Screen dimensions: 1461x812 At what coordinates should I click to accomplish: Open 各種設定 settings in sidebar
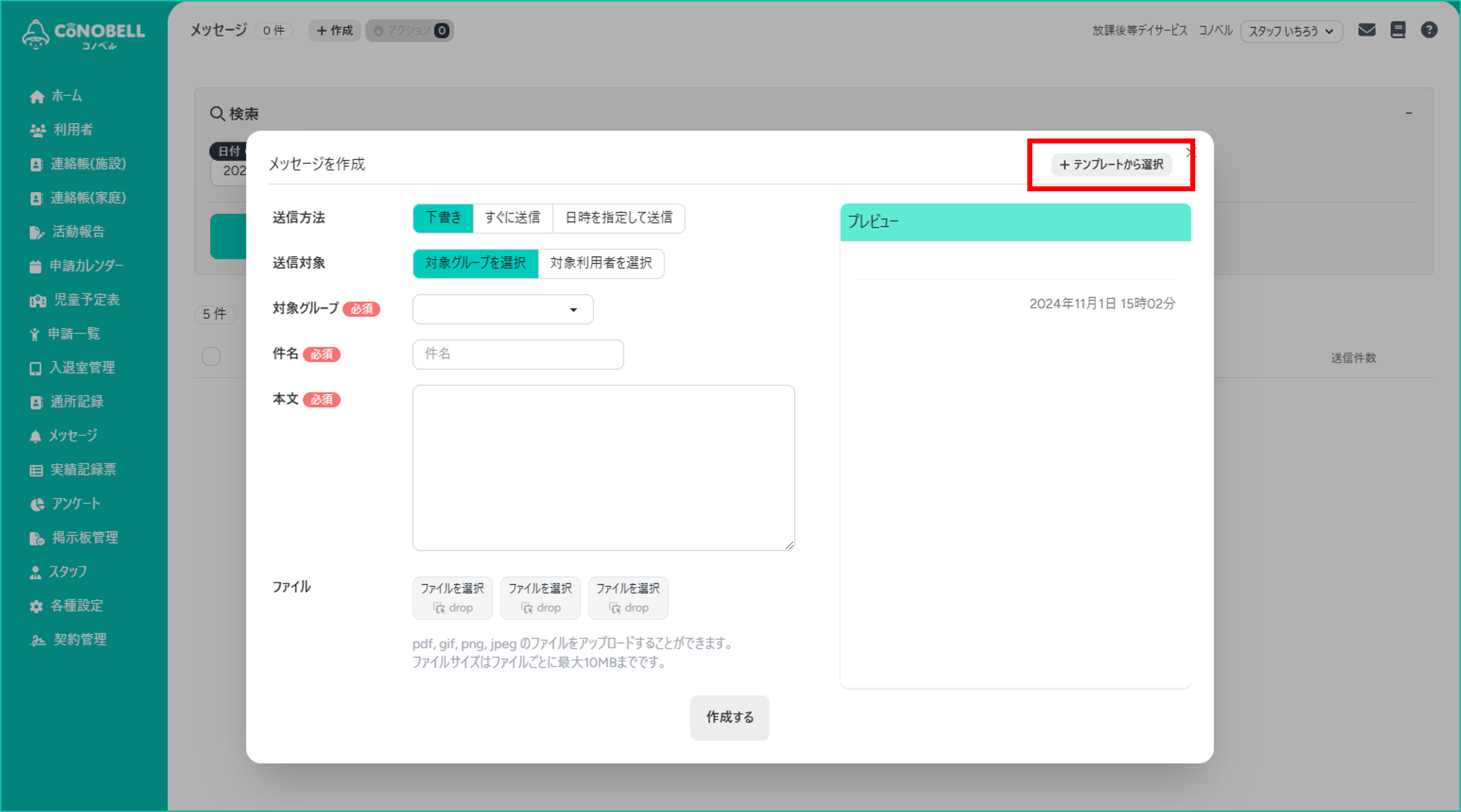[66, 606]
